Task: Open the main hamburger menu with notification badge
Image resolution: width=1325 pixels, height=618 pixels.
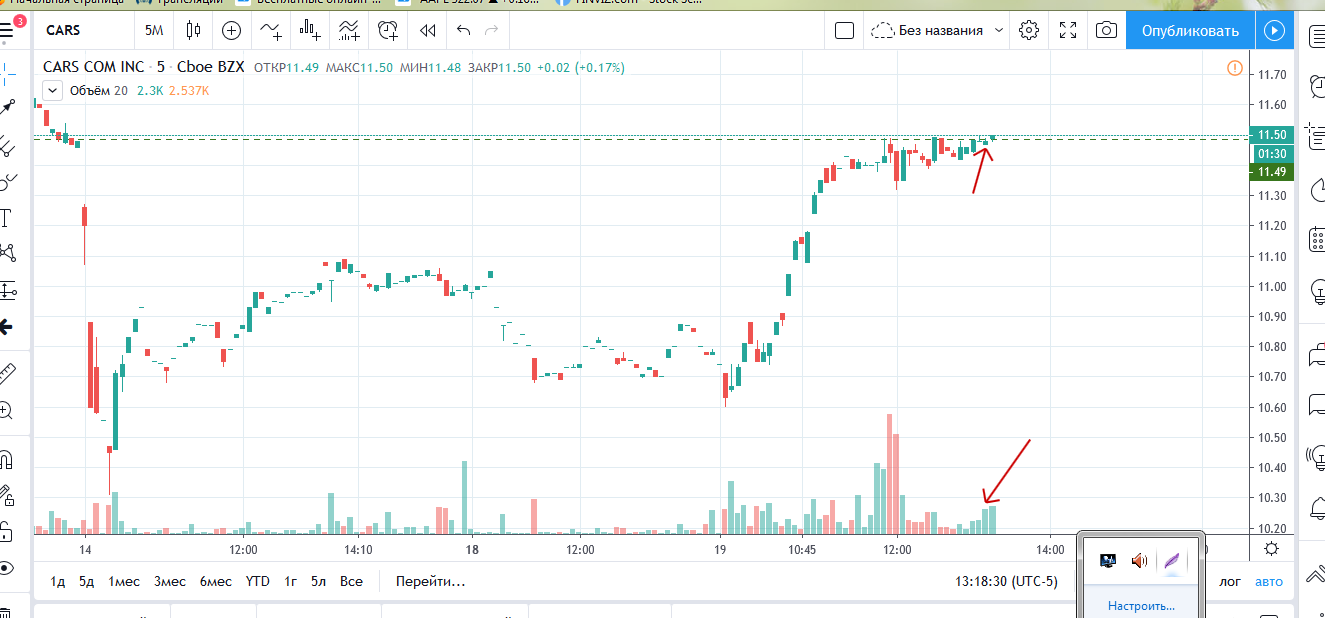Action: pos(8,30)
